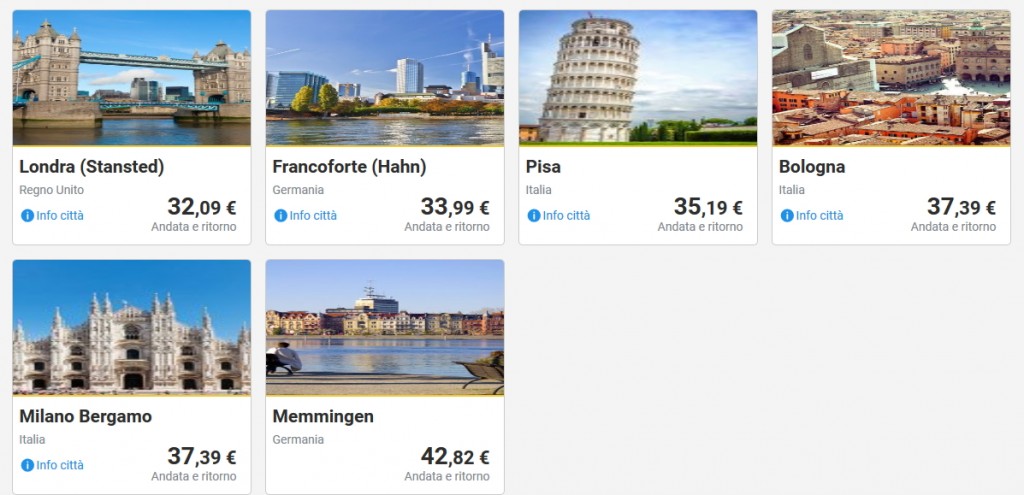The height and width of the screenshot is (495, 1024).
Task: Choose the 42,82 € fare to Memmingen
Action: tap(454, 457)
